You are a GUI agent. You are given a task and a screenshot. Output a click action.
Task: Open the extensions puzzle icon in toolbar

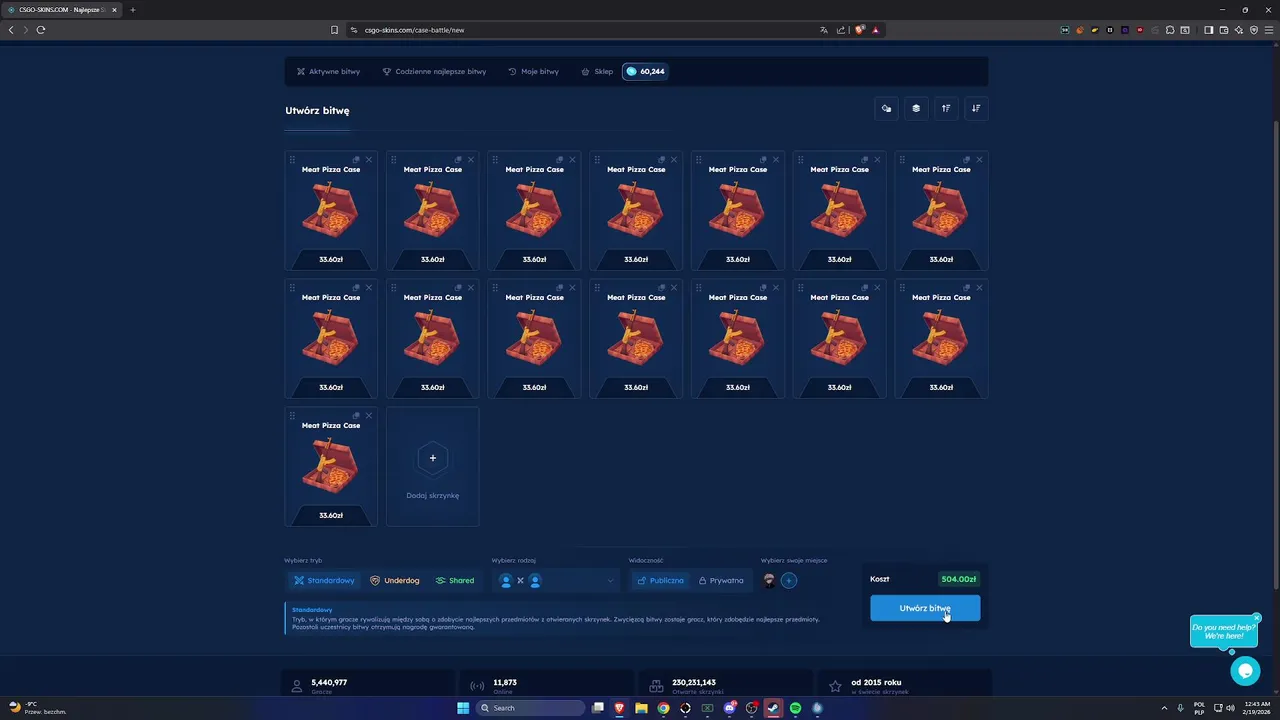(x=1170, y=30)
